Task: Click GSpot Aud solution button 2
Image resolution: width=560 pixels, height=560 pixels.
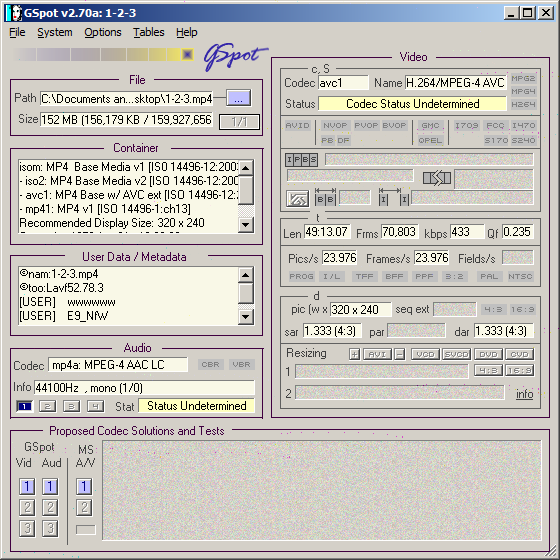Action: (x=50, y=508)
